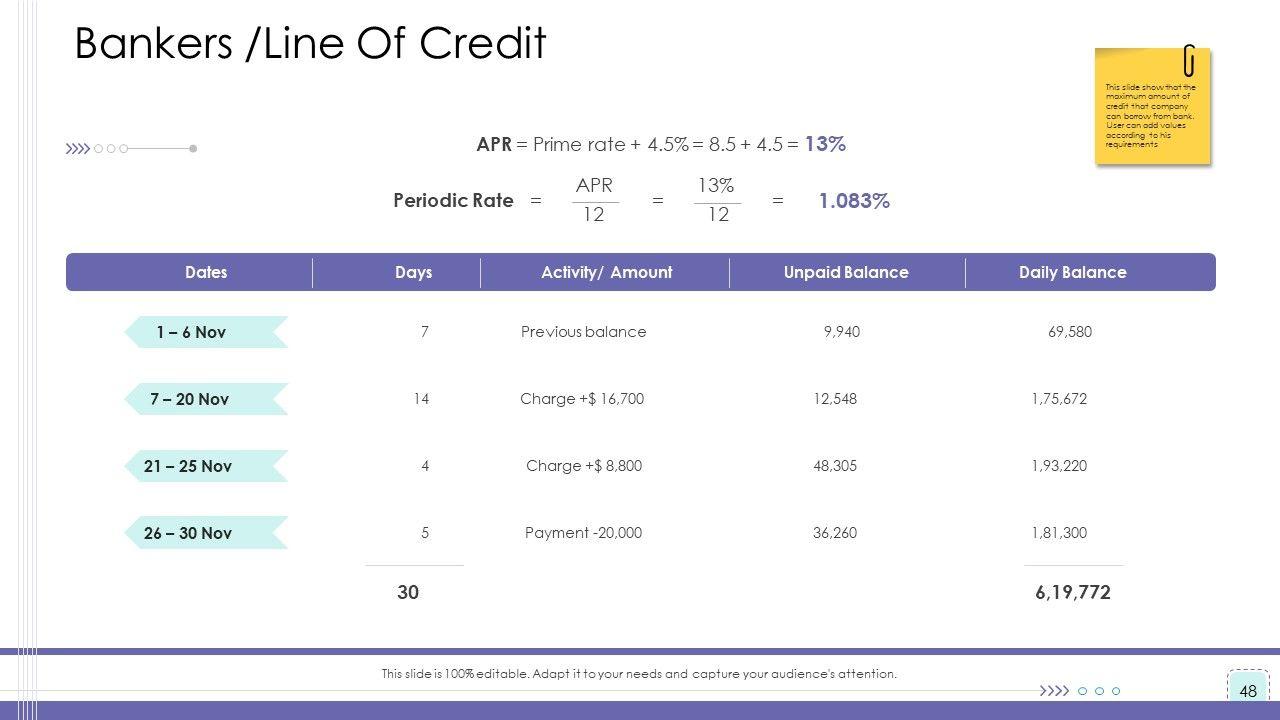
Task: Click the Unpaid Balance column header
Action: click(846, 272)
